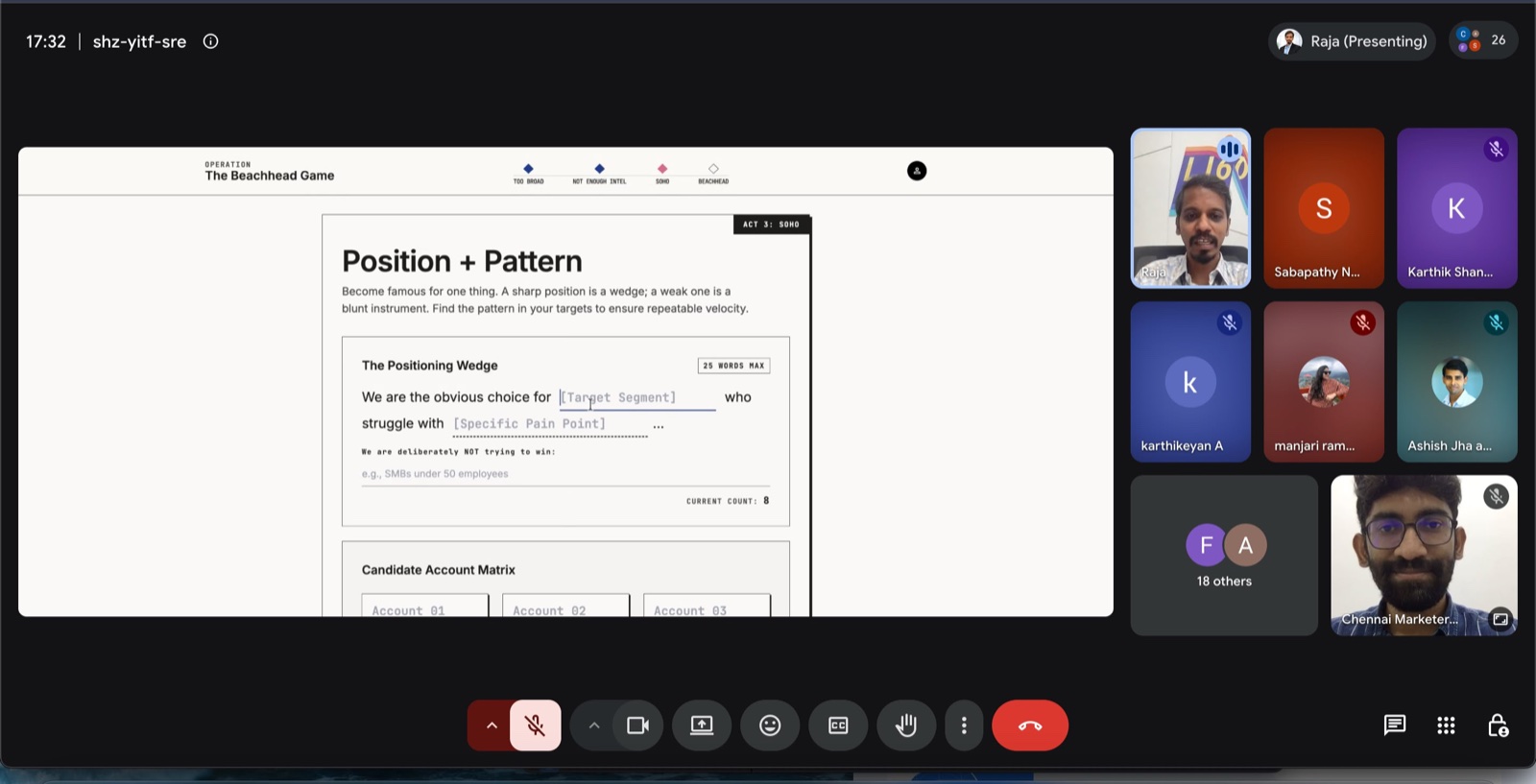Select Karthik Shan's participant tile
This screenshot has width=1536, height=784.
point(1457,208)
